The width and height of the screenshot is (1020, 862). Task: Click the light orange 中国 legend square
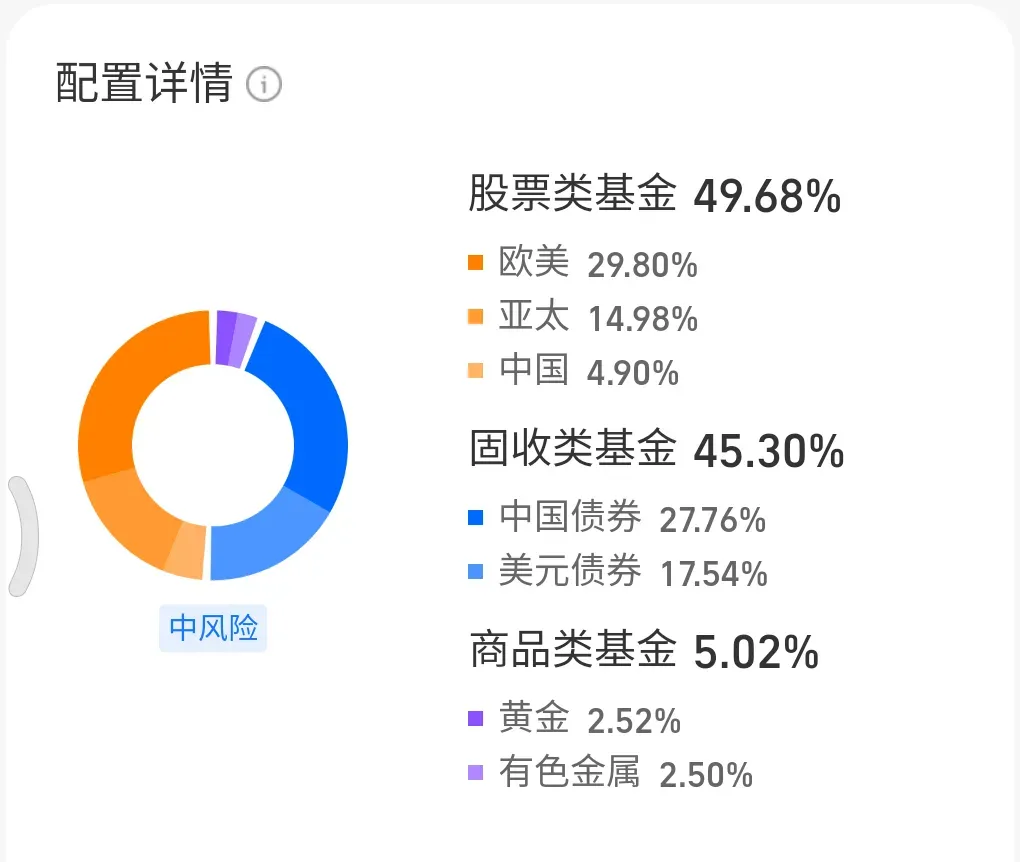coord(476,372)
